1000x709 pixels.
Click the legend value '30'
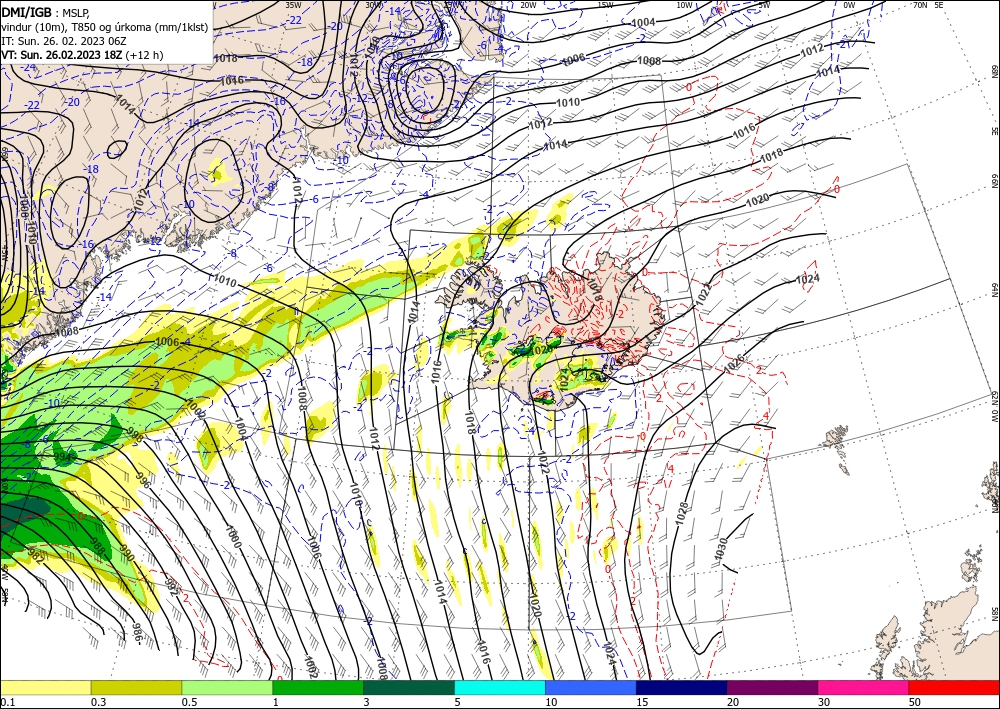[x=824, y=702]
